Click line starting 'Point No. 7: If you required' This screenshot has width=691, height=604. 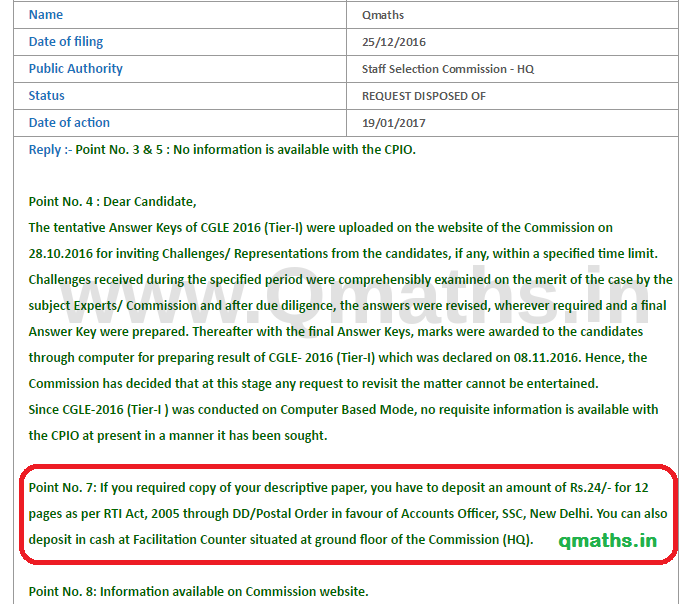[x=338, y=488]
